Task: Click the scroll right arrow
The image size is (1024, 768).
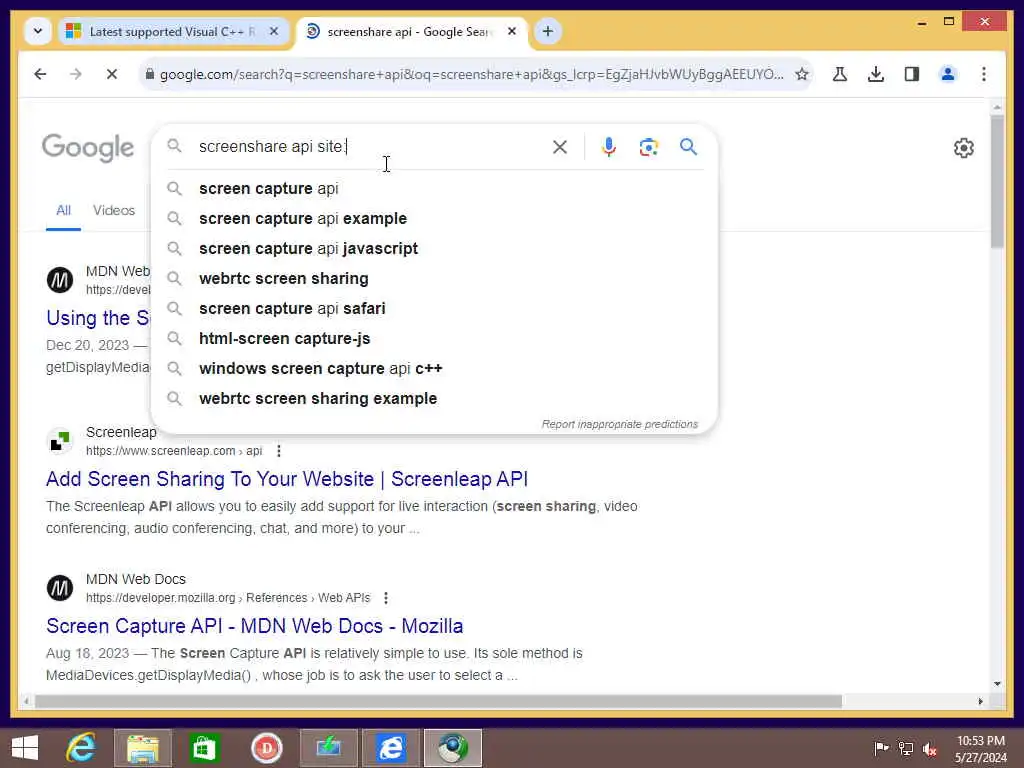Action: (980, 701)
